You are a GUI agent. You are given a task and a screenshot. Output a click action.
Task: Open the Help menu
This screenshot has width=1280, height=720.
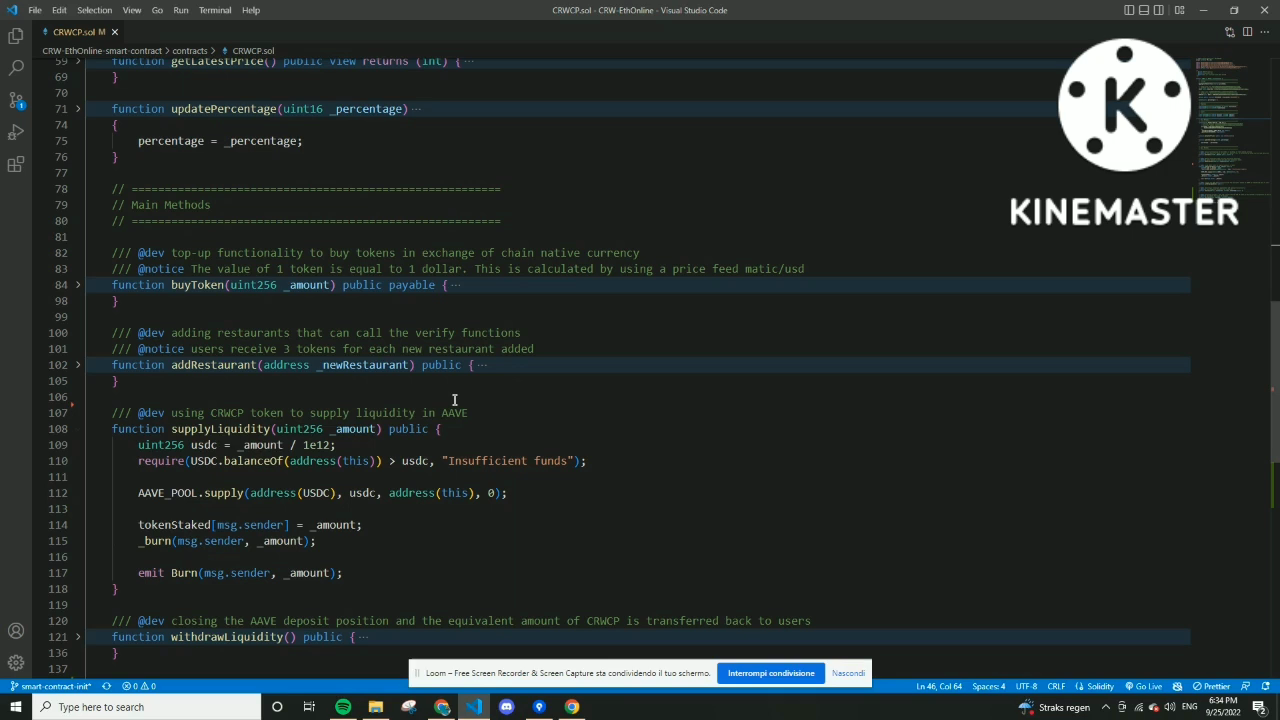251,10
